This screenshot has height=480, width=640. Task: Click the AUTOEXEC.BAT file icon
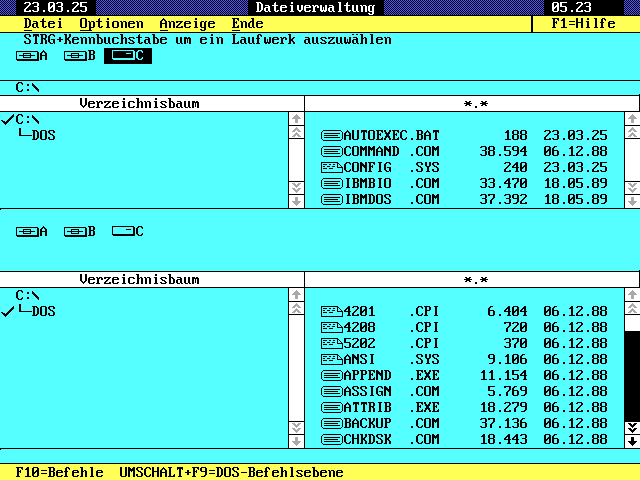pyautogui.click(x=331, y=136)
